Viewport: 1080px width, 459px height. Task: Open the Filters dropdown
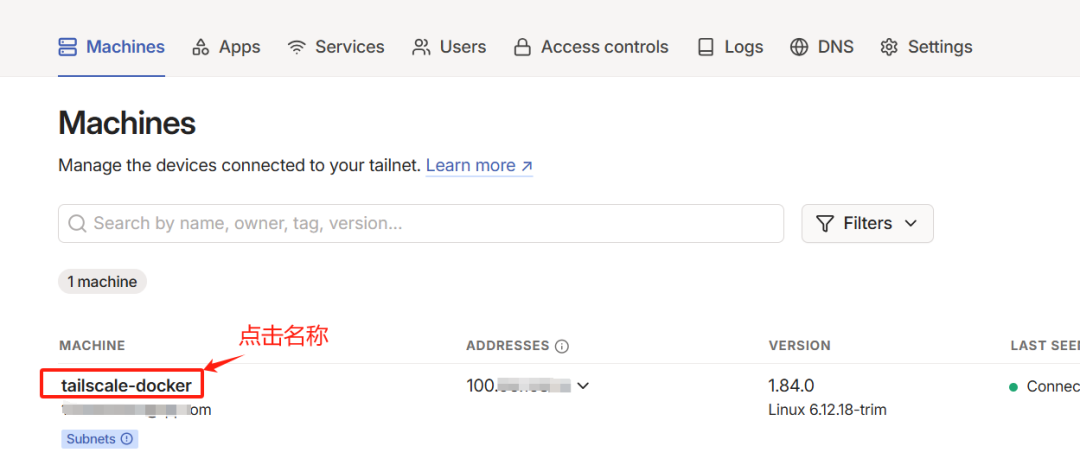coord(867,223)
